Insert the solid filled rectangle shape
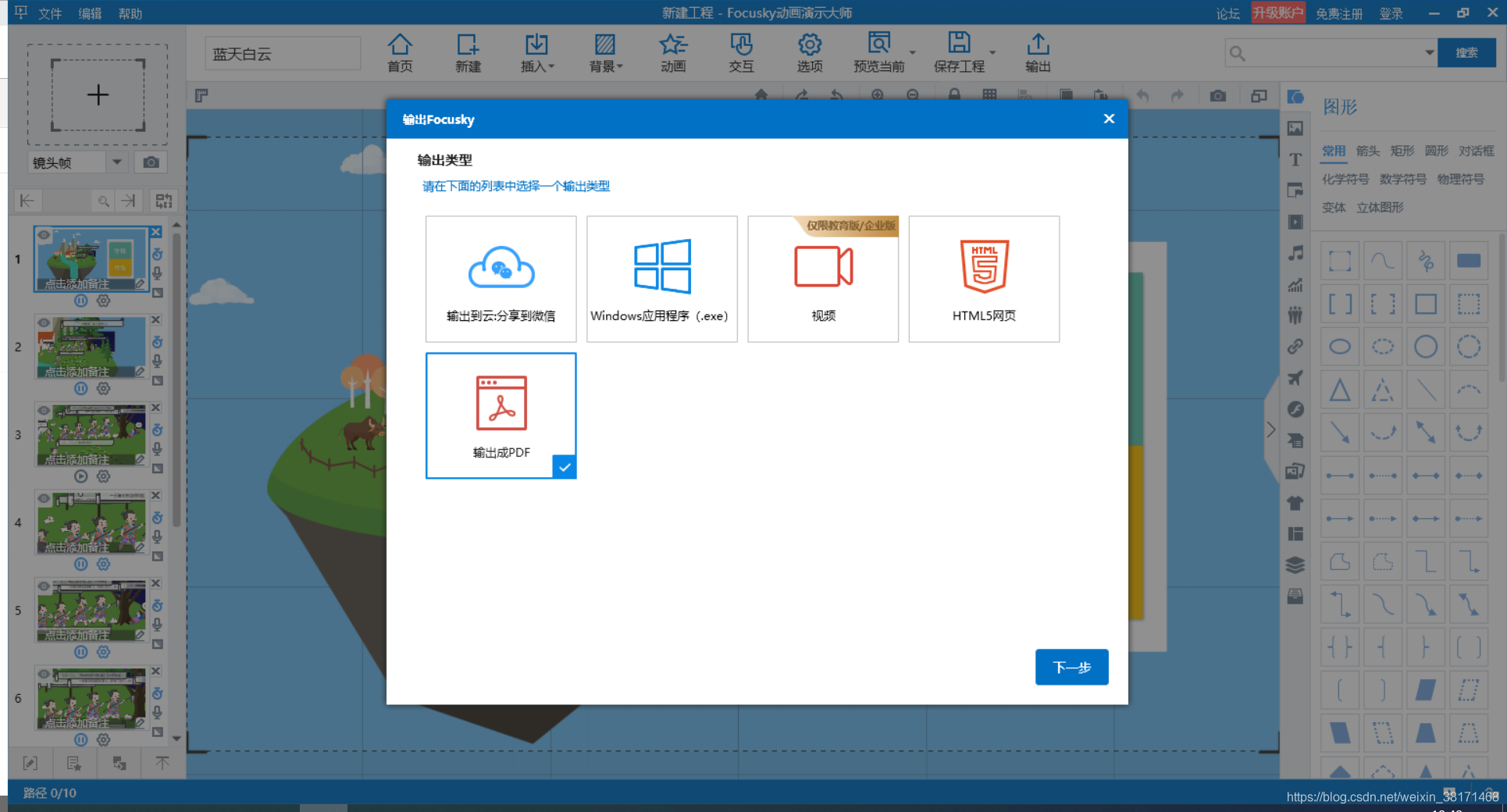Viewport: 1507px width, 812px height. click(1468, 261)
